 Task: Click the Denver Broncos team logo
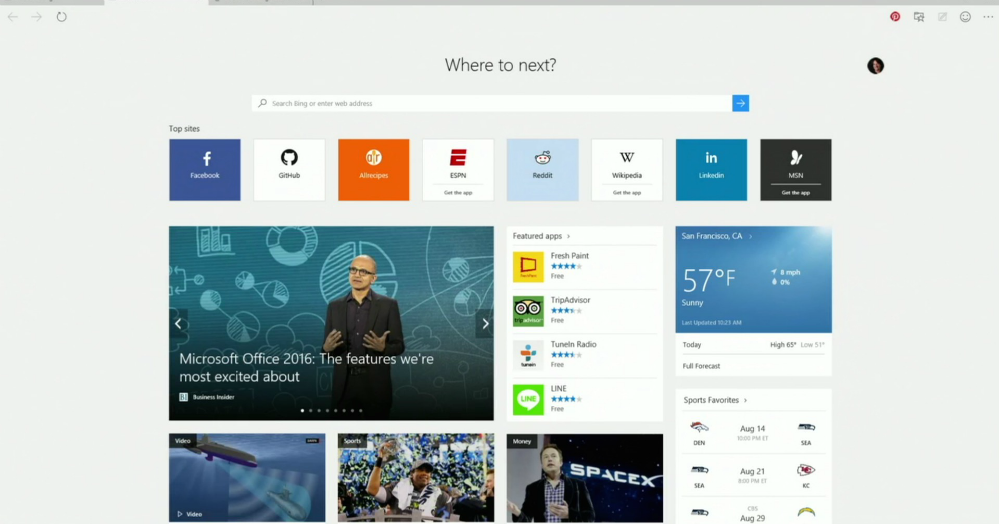pyautogui.click(x=700, y=427)
